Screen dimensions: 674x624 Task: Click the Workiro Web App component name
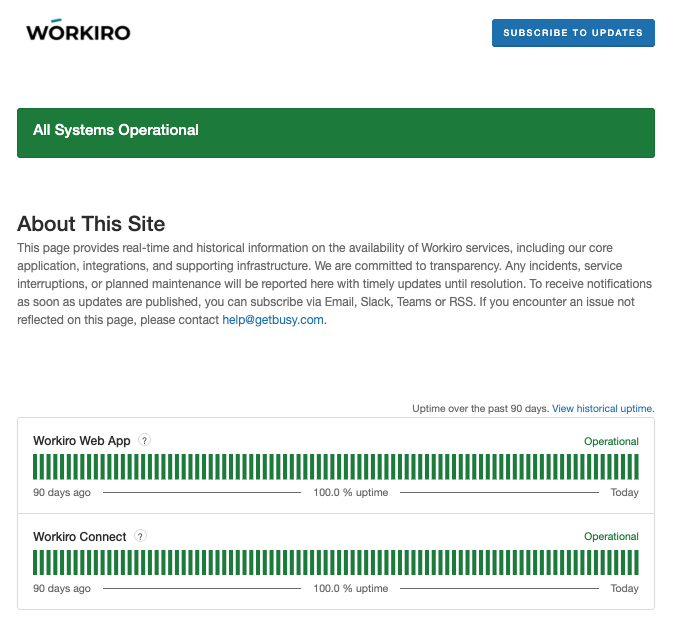point(82,441)
